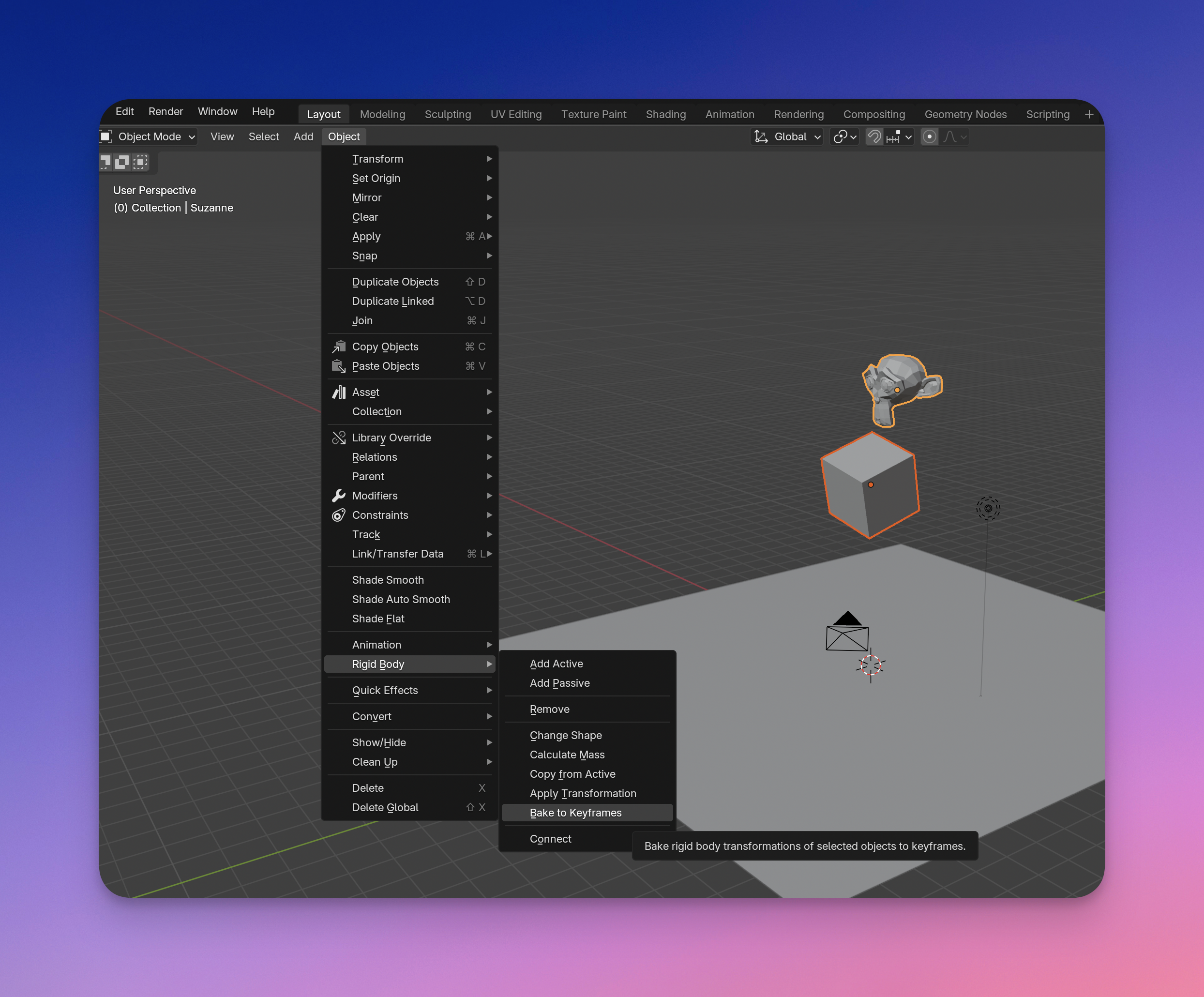Viewport: 1204px width, 997px height.
Task: Click the Library Override icon
Action: coord(339,438)
